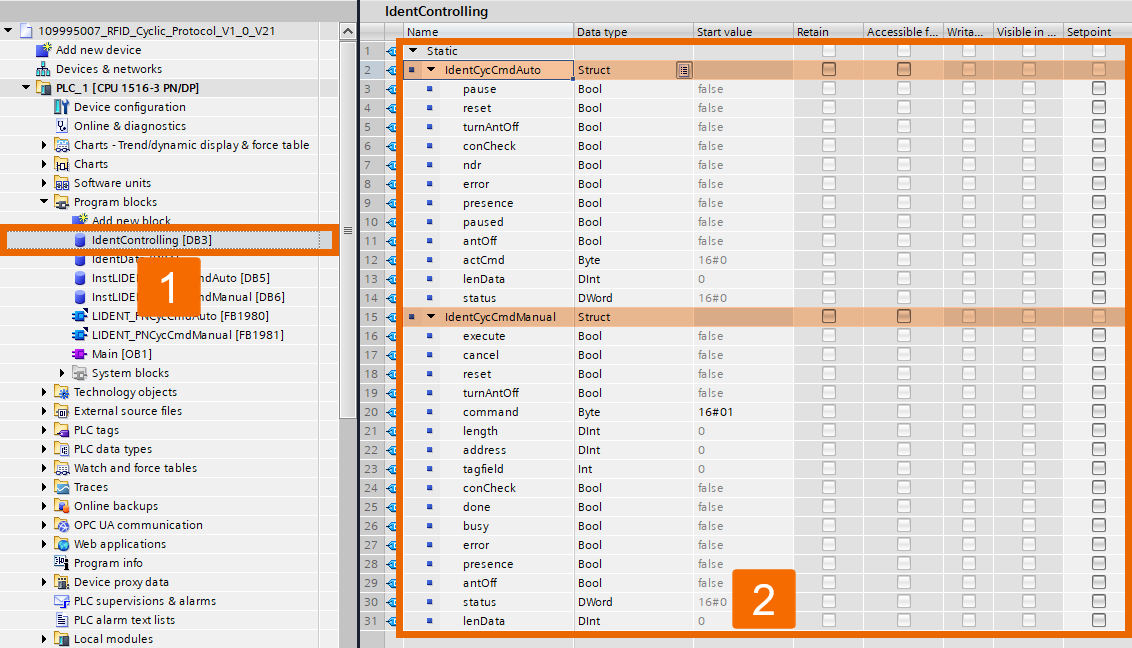The height and width of the screenshot is (648, 1132).
Task: Click the Main OB1 block icon
Action: point(79,354)
